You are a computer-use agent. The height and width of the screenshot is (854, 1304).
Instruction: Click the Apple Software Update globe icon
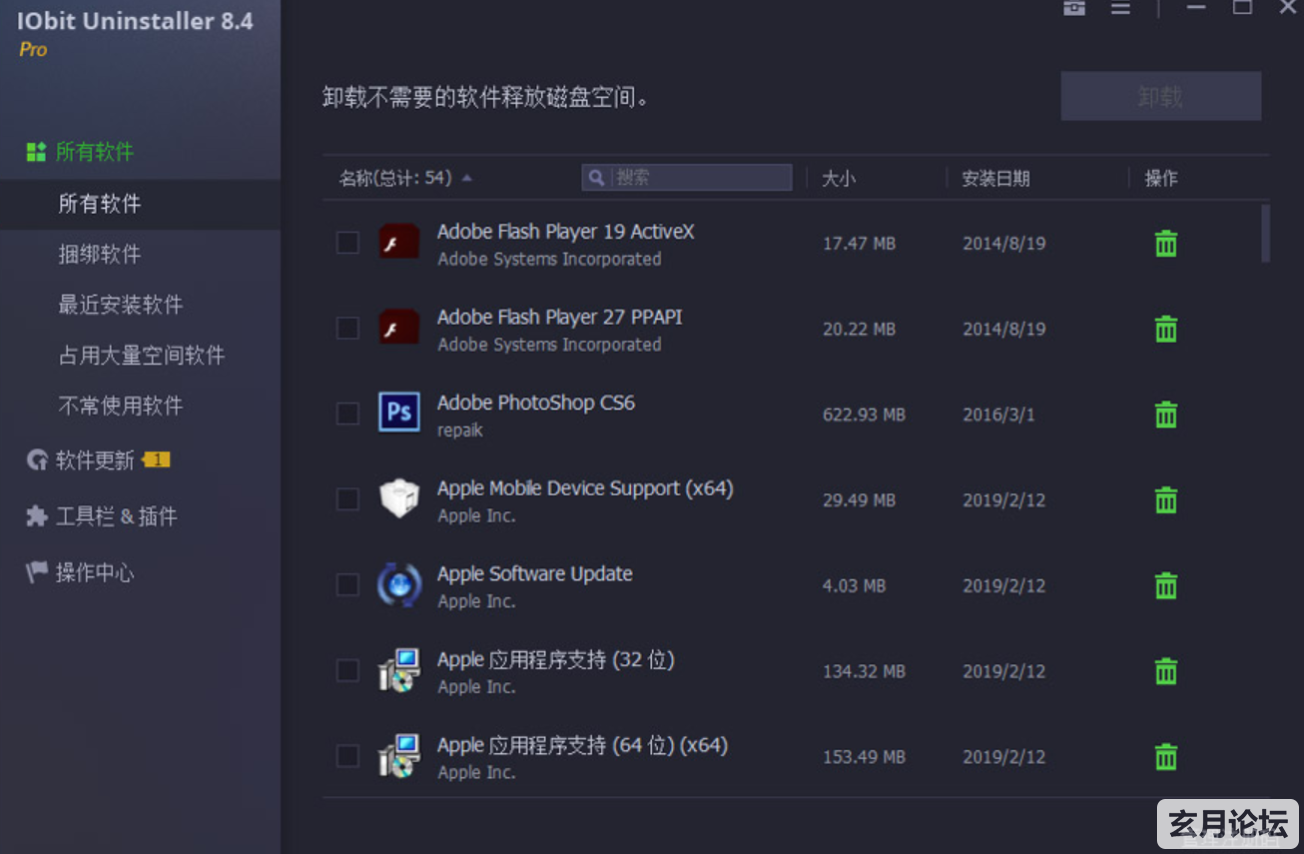[399, 584]
